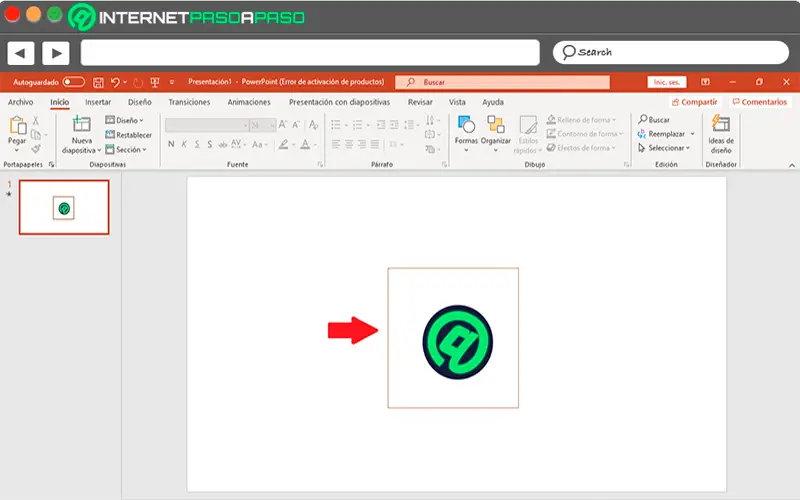Toggle underline S formatting

[x=197, y=144]
